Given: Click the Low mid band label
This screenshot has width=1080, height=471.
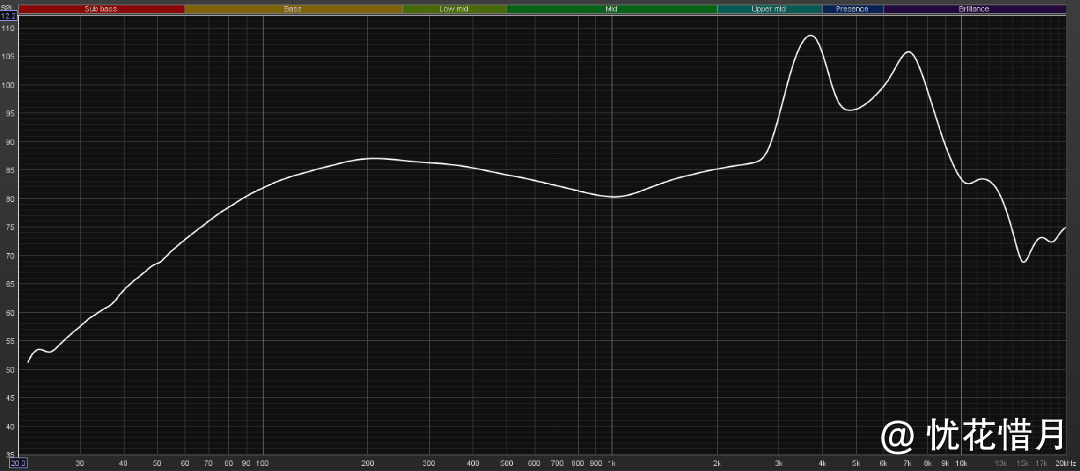Looking at the screenshot, I should pyautogui.click(x=454, y=8).
